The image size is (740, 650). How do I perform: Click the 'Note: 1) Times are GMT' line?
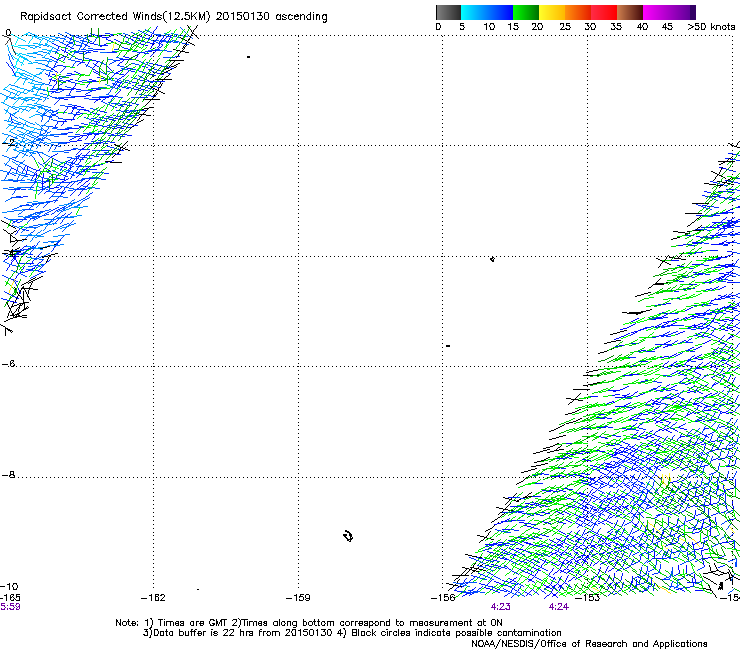tap(309, 623)
